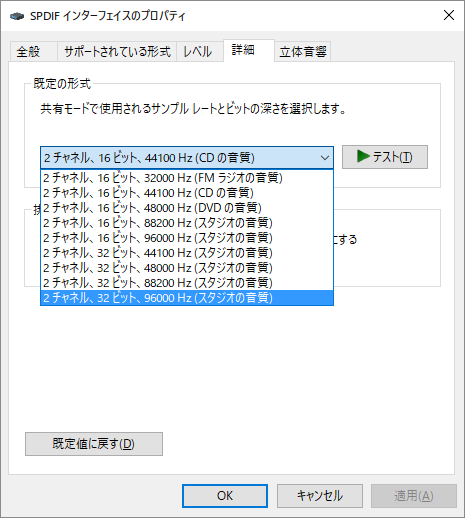Select 16 ビット 88200 Hz スタジオの音質
This screenshot has height=518, width=465.
[187, 223]
